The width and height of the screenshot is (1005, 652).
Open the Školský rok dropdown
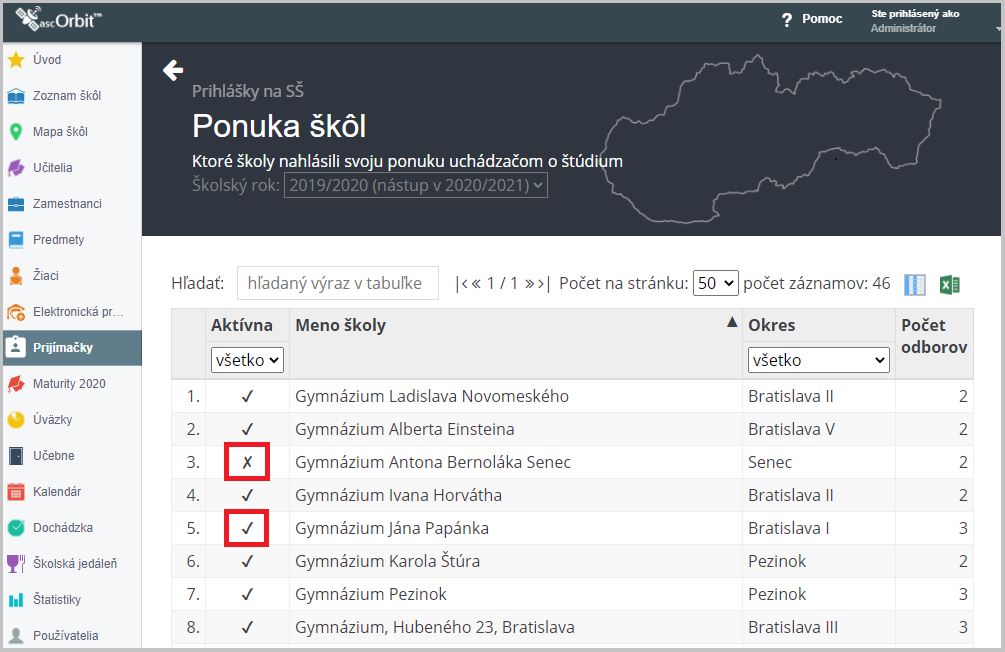415,185
